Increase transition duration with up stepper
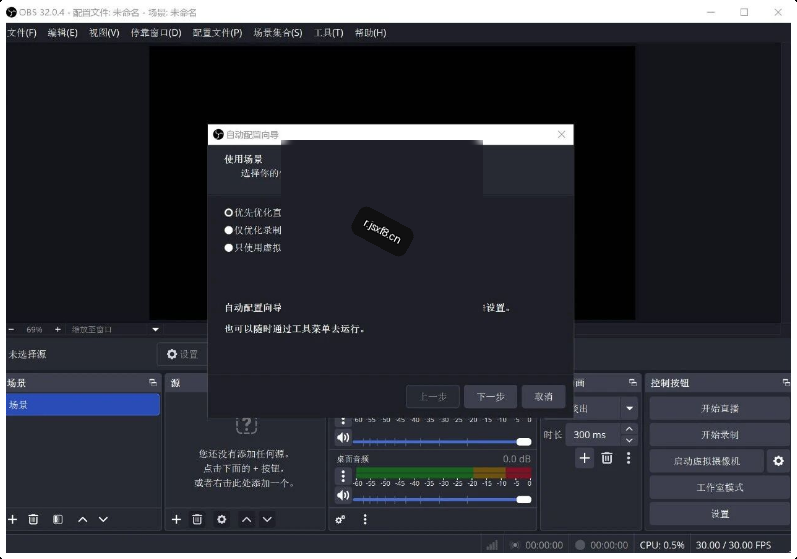797x559 pixels. (x=629, y=429)
